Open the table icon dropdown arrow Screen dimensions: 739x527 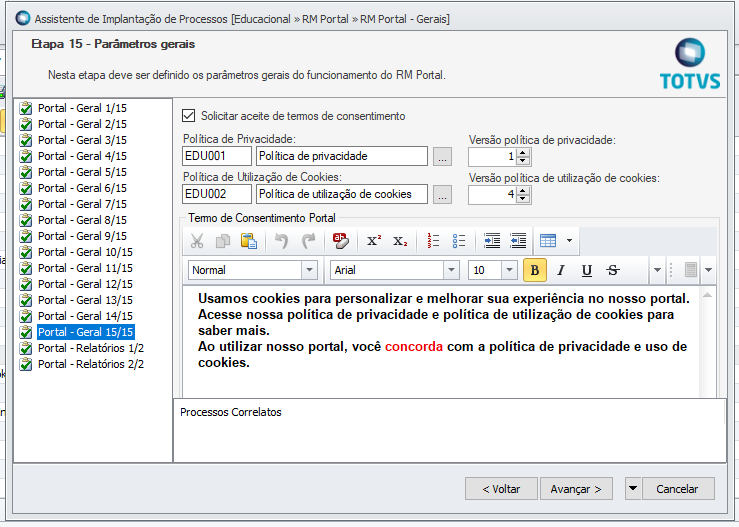[569, 241]
